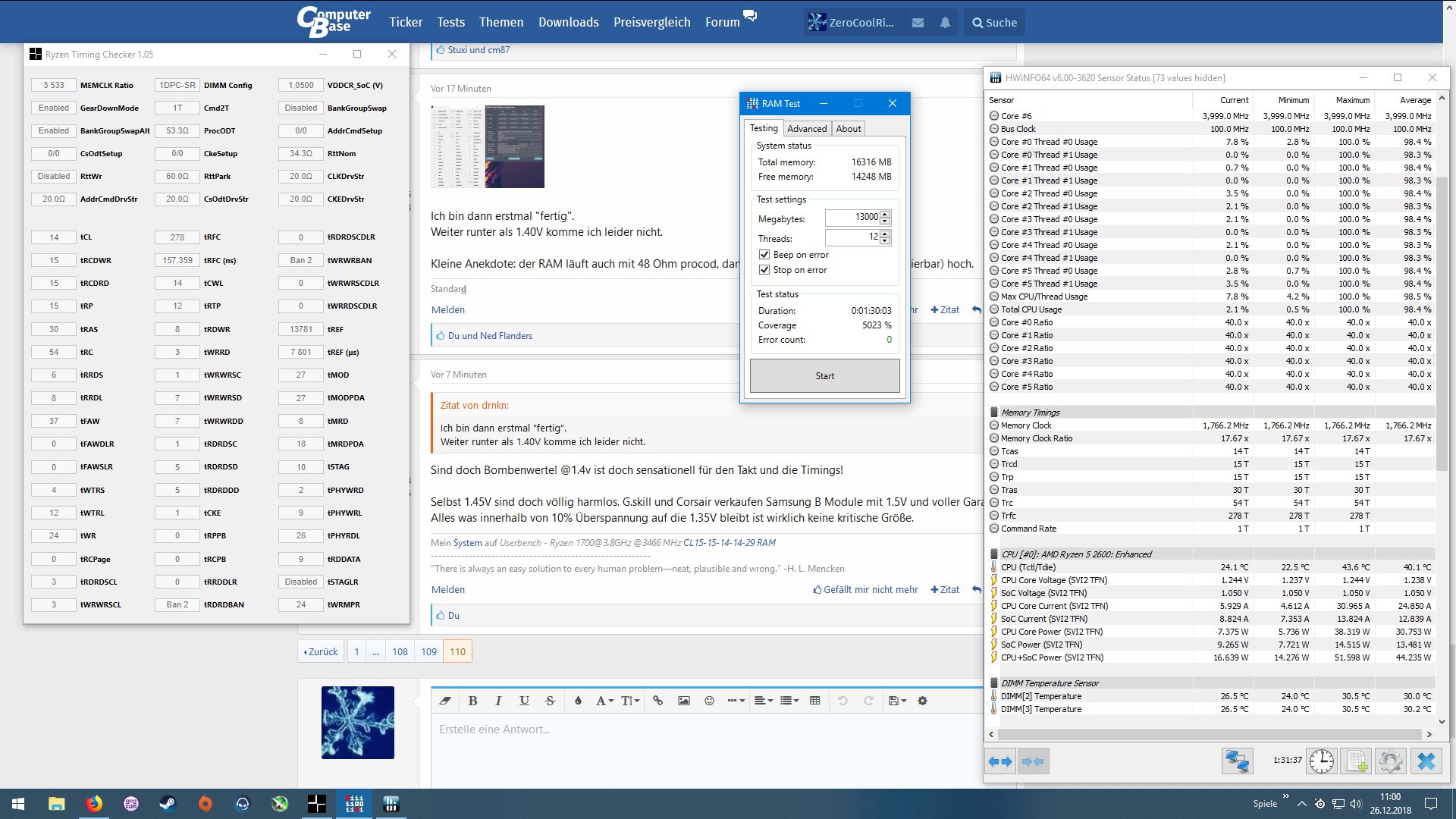Insert an image via picture icon
1456x819 pixels.
[x=683, y=701]
